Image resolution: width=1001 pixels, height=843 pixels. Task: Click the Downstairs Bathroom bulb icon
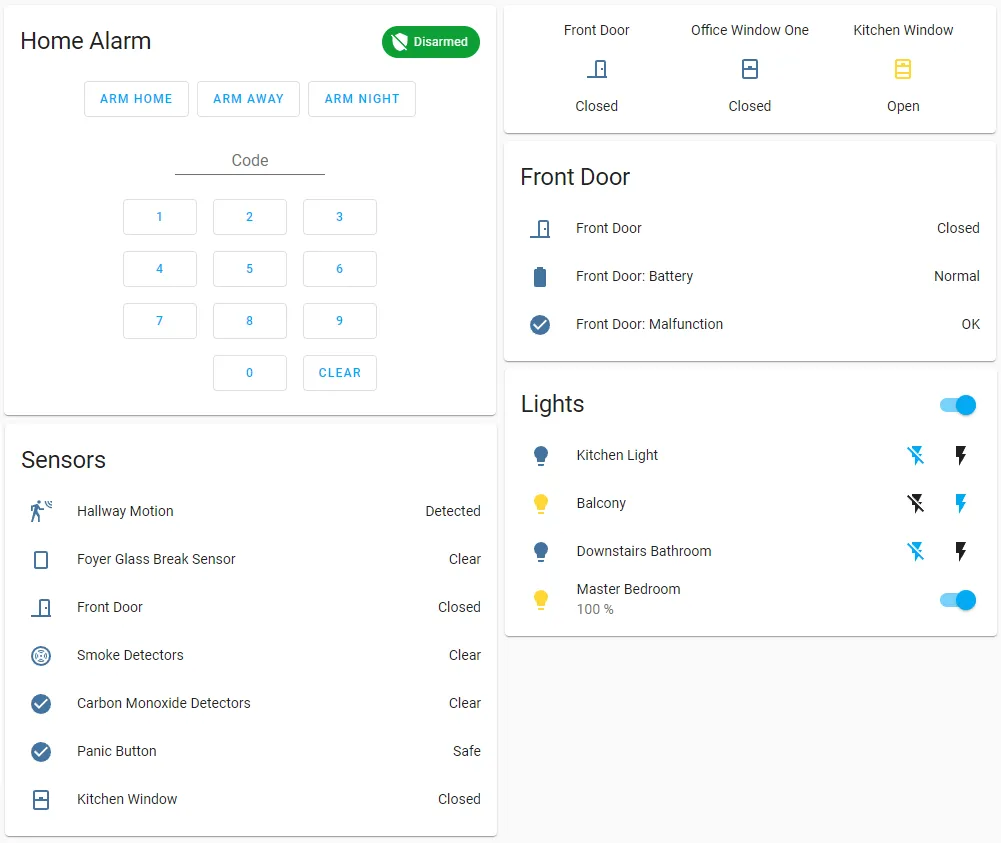pyautogui.click(x=541, y=551)
